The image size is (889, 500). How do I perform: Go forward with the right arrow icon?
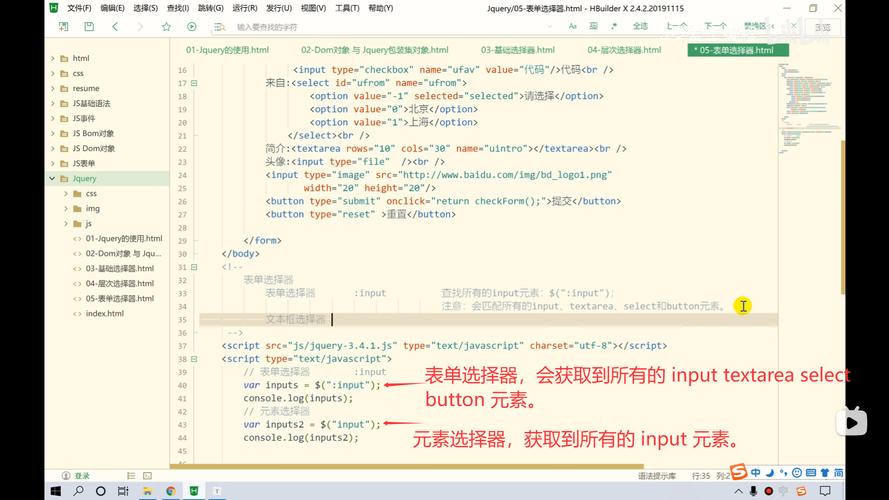pos(140,27)
